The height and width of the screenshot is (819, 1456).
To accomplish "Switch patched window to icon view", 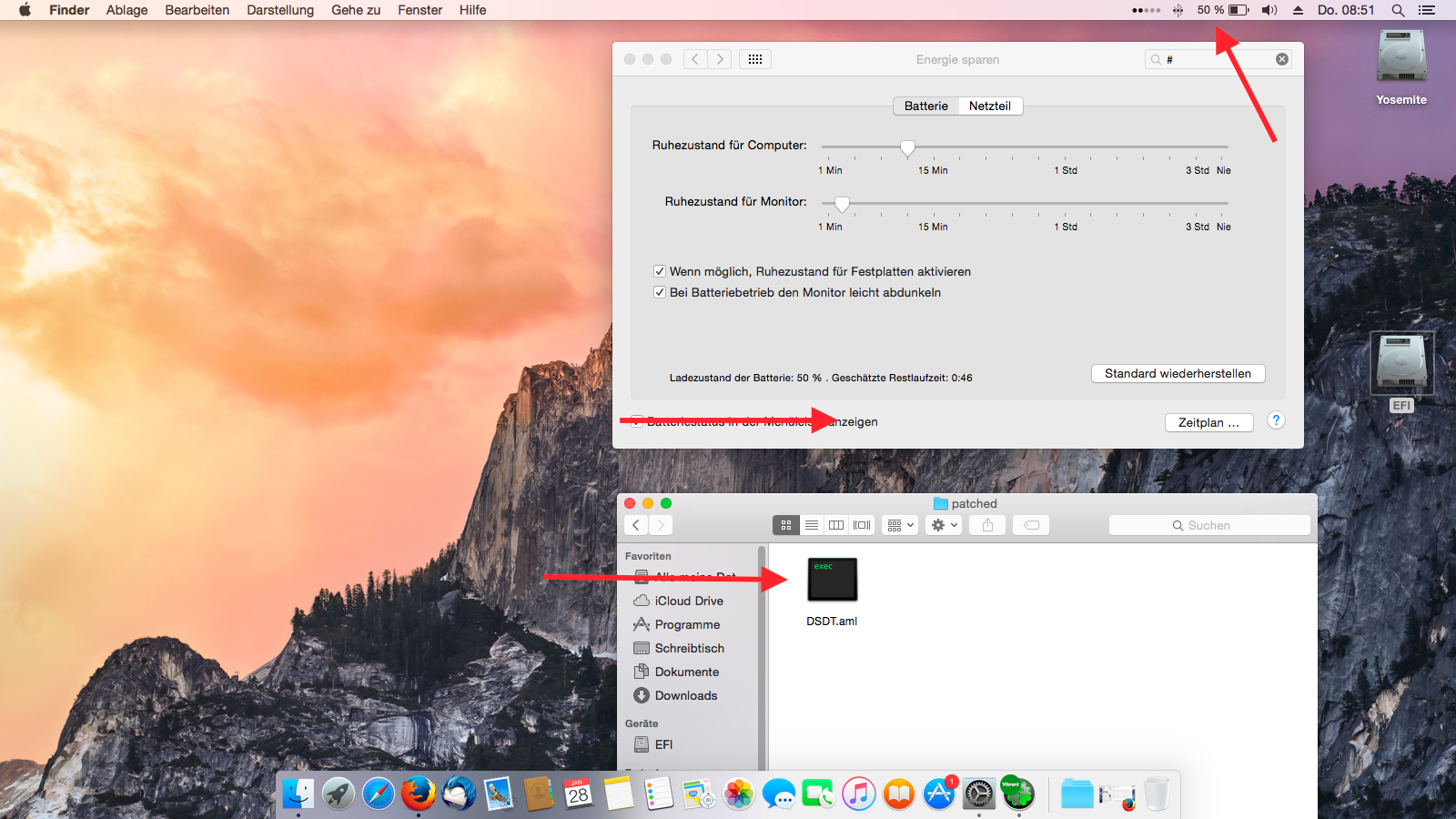I will (786, 525).
